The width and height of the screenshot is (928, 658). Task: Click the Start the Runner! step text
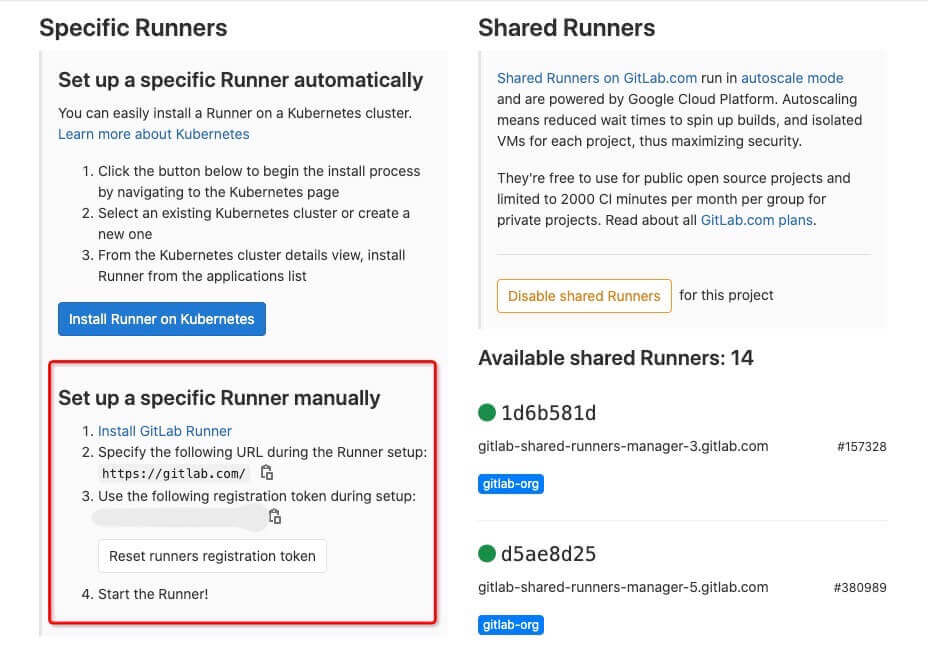(x=153, y=594)
